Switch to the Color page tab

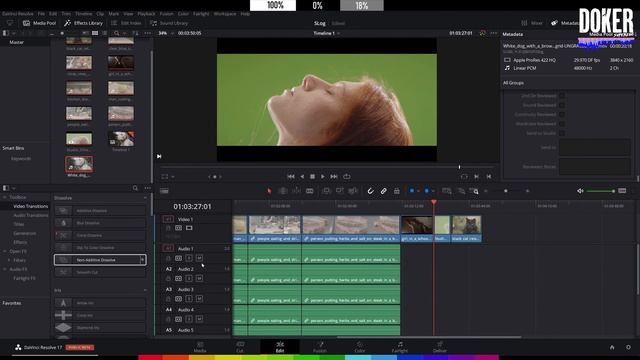tap(360, 347)
